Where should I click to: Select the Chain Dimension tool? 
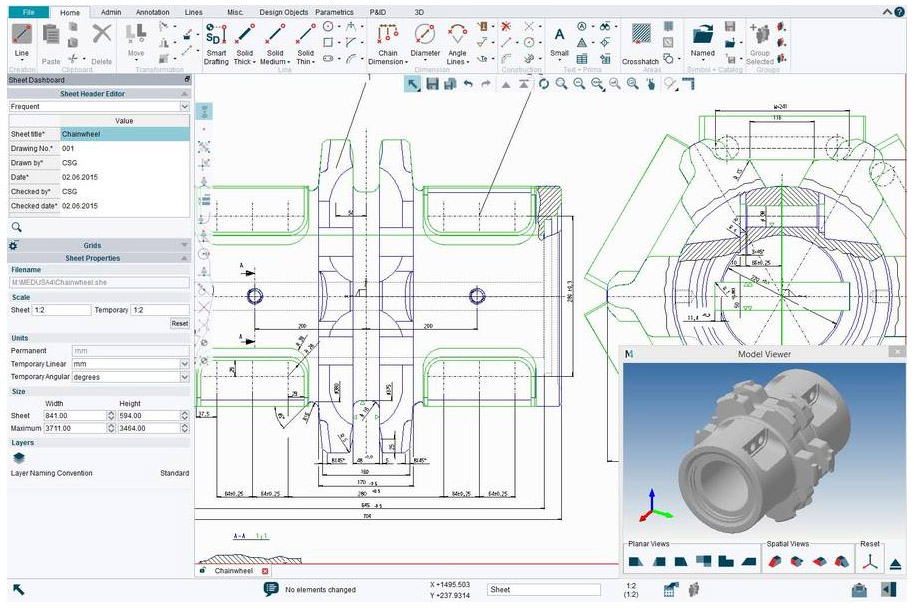(388, 43)
